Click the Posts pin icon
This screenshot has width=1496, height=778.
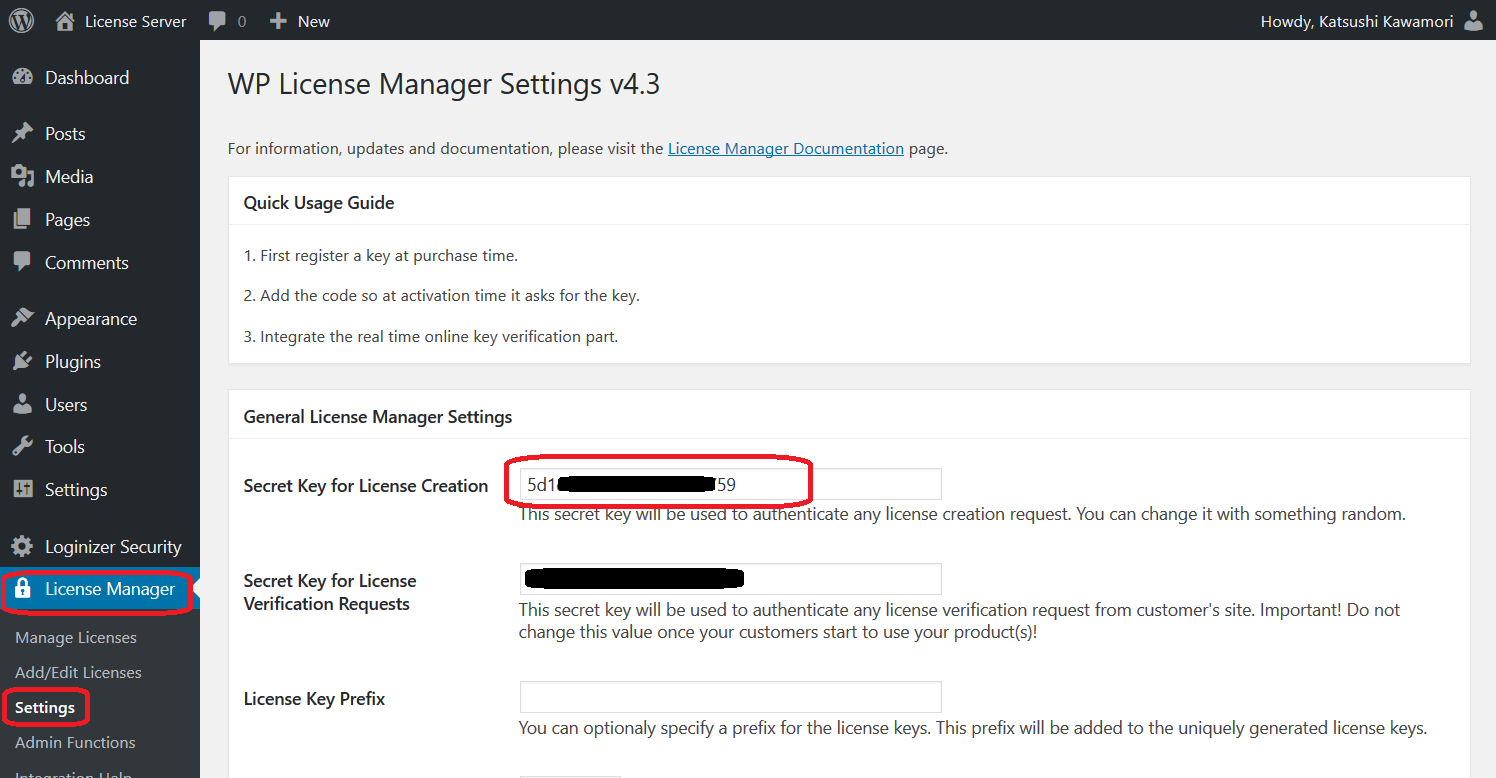pyautogui.click(x=22, y=134)
